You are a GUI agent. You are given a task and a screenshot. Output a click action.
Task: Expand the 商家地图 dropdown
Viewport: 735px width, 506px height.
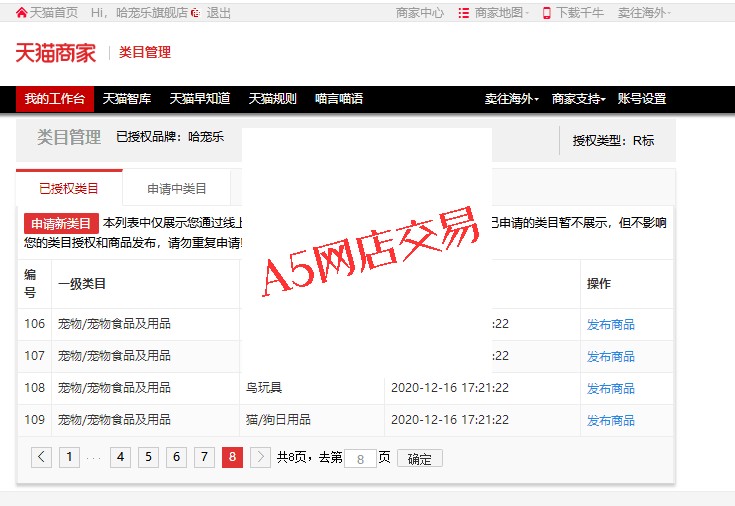(x=501, y=13)
